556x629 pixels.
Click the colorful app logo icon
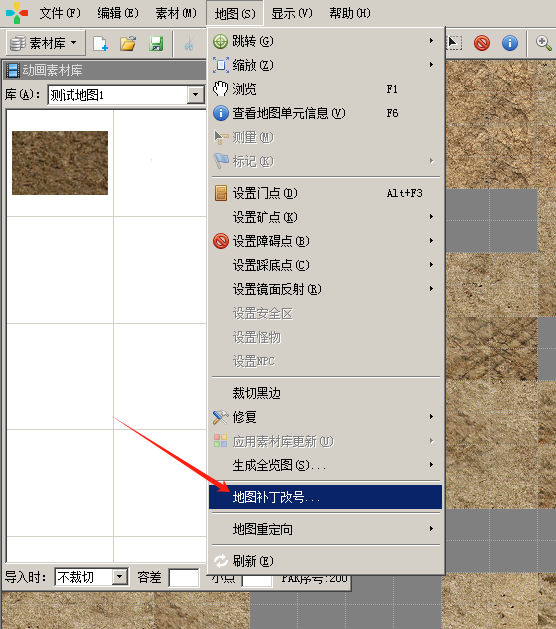(x=17, y=13)
